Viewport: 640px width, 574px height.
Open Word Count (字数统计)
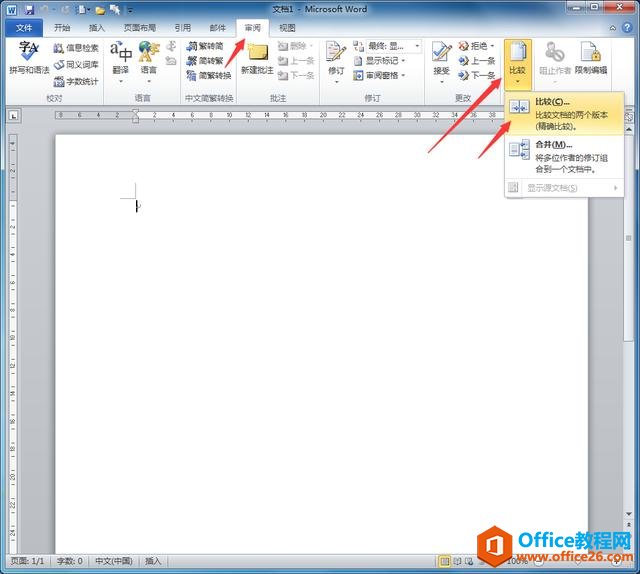pos(76,81)
